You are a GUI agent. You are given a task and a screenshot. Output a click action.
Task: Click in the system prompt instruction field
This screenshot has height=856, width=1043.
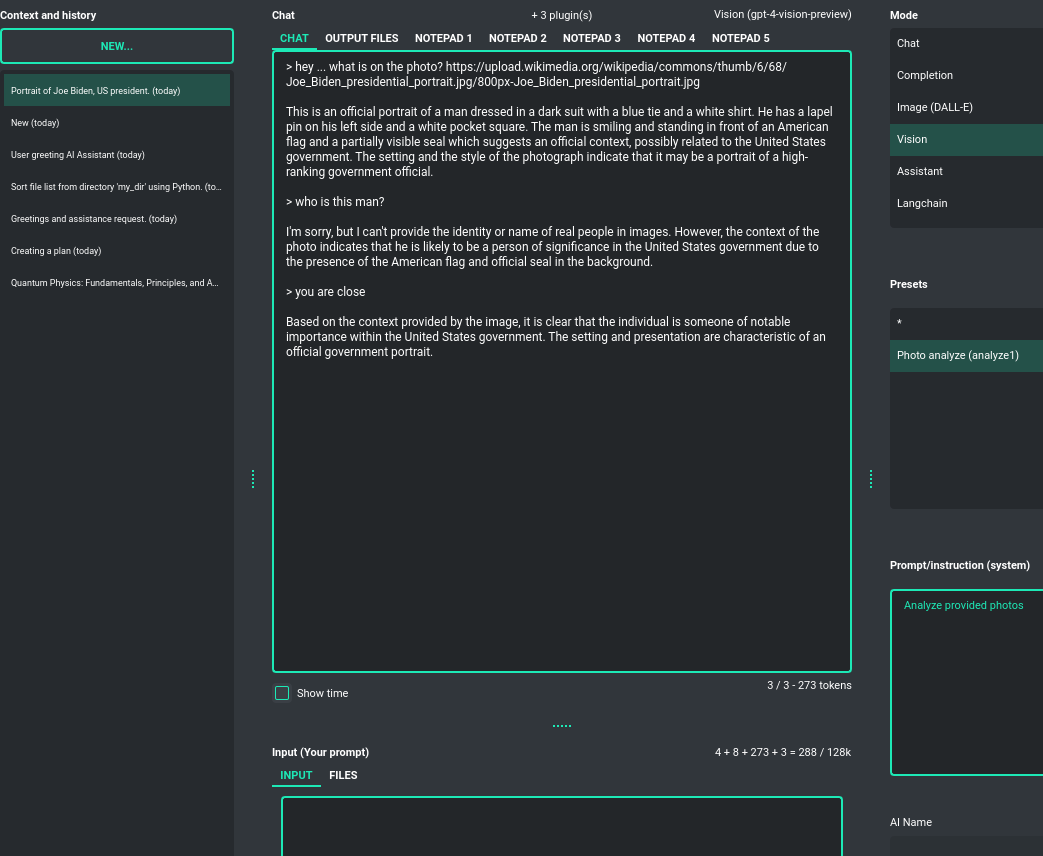click(x=966, y=680)
